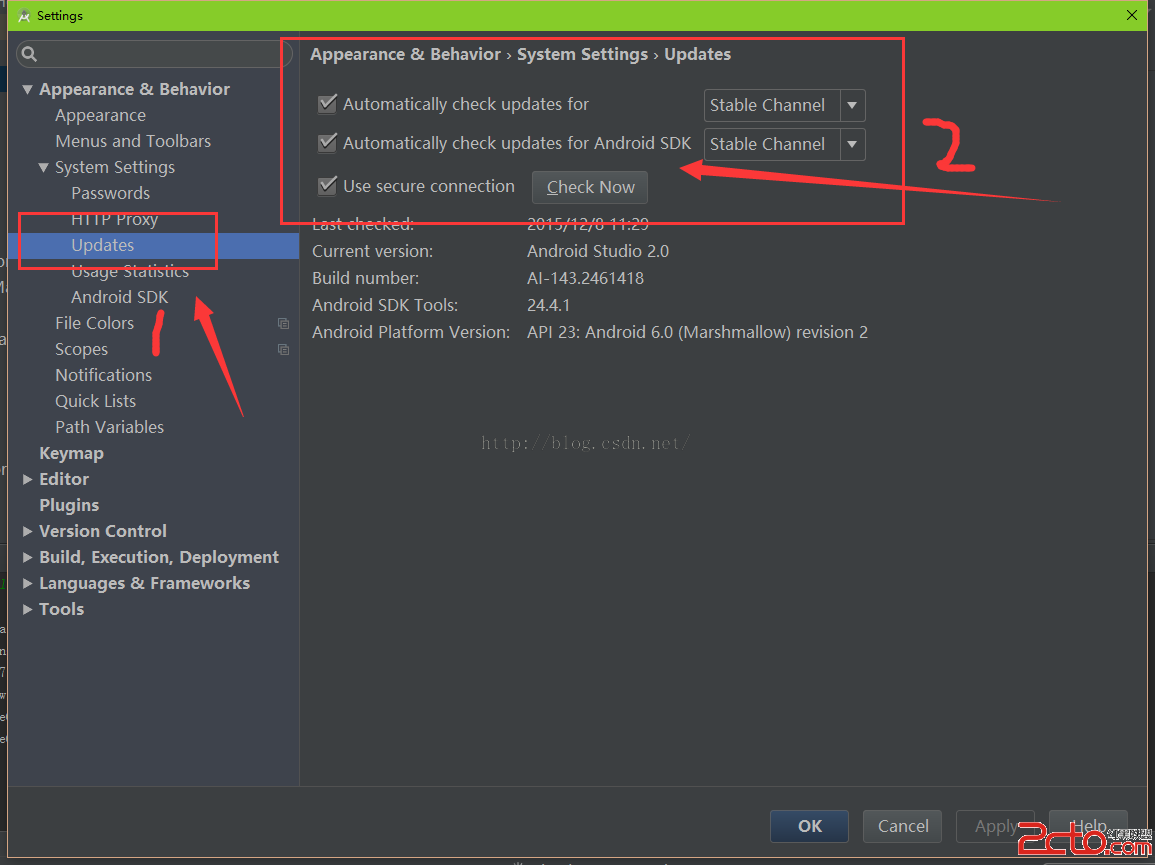Image resolution: width=1155 pixels, height=865 pixels.
Task: Collapse the System Settings node
Action: pyautogui.click(x=43, y=167)
